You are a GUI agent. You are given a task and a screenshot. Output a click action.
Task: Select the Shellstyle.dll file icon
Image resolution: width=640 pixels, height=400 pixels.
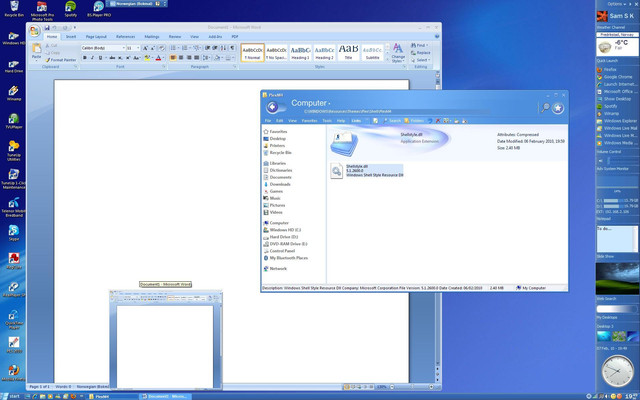[337, 171]
